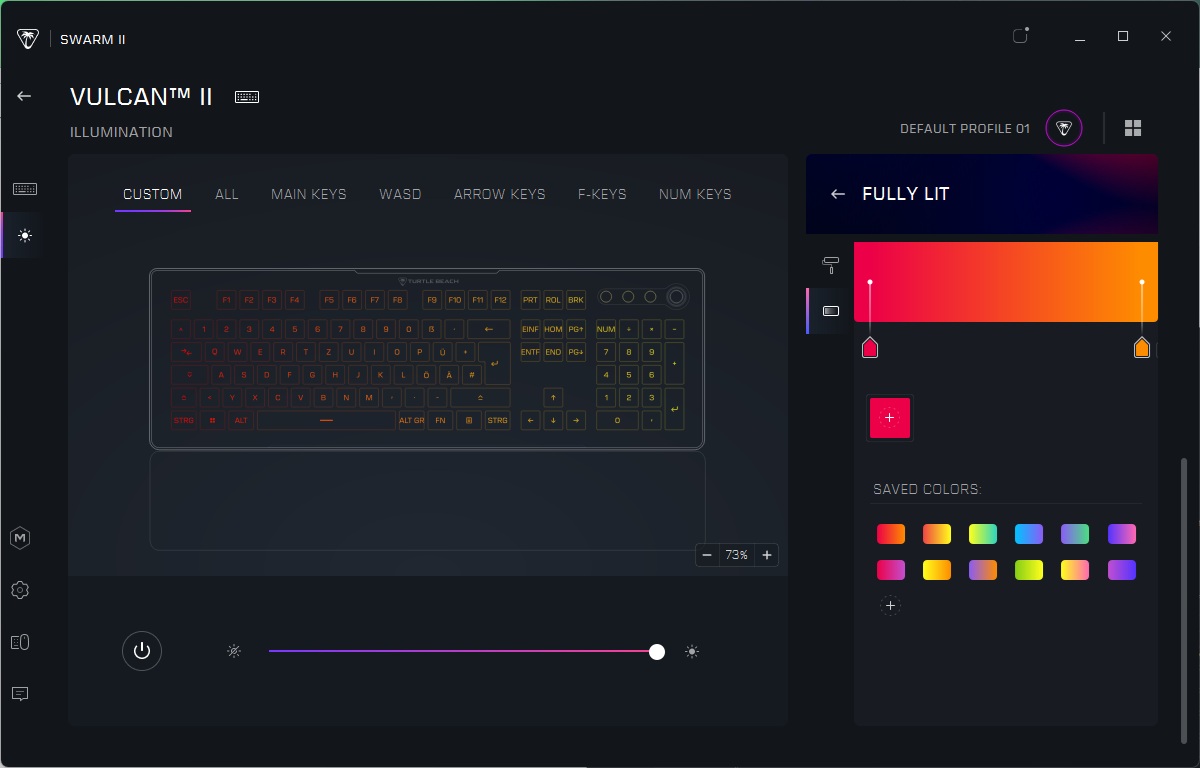Select the EINF key on the keyboard
The height and width of the screenshot is (768, 1200).
click(x=530, y=328)
